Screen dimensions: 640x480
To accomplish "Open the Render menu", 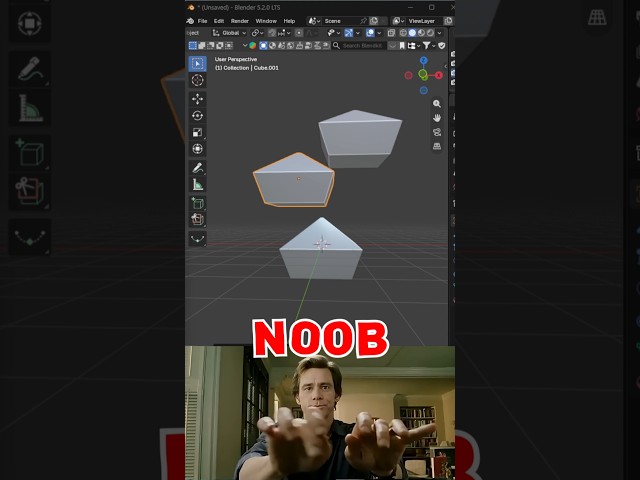I will tap(240, 21).
